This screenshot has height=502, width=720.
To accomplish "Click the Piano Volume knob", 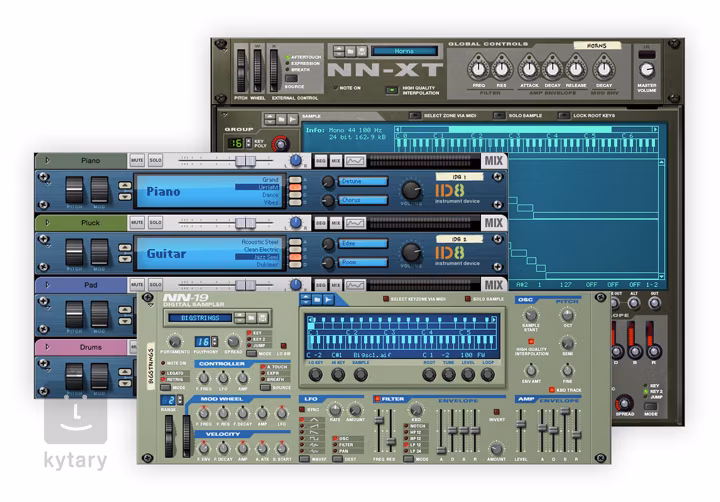I will click(411, 191).
